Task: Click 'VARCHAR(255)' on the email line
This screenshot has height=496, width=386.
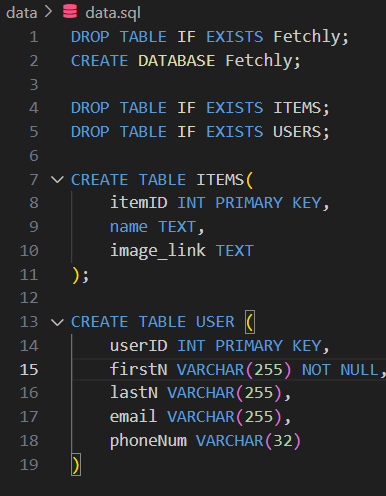Action: (225, 417)
